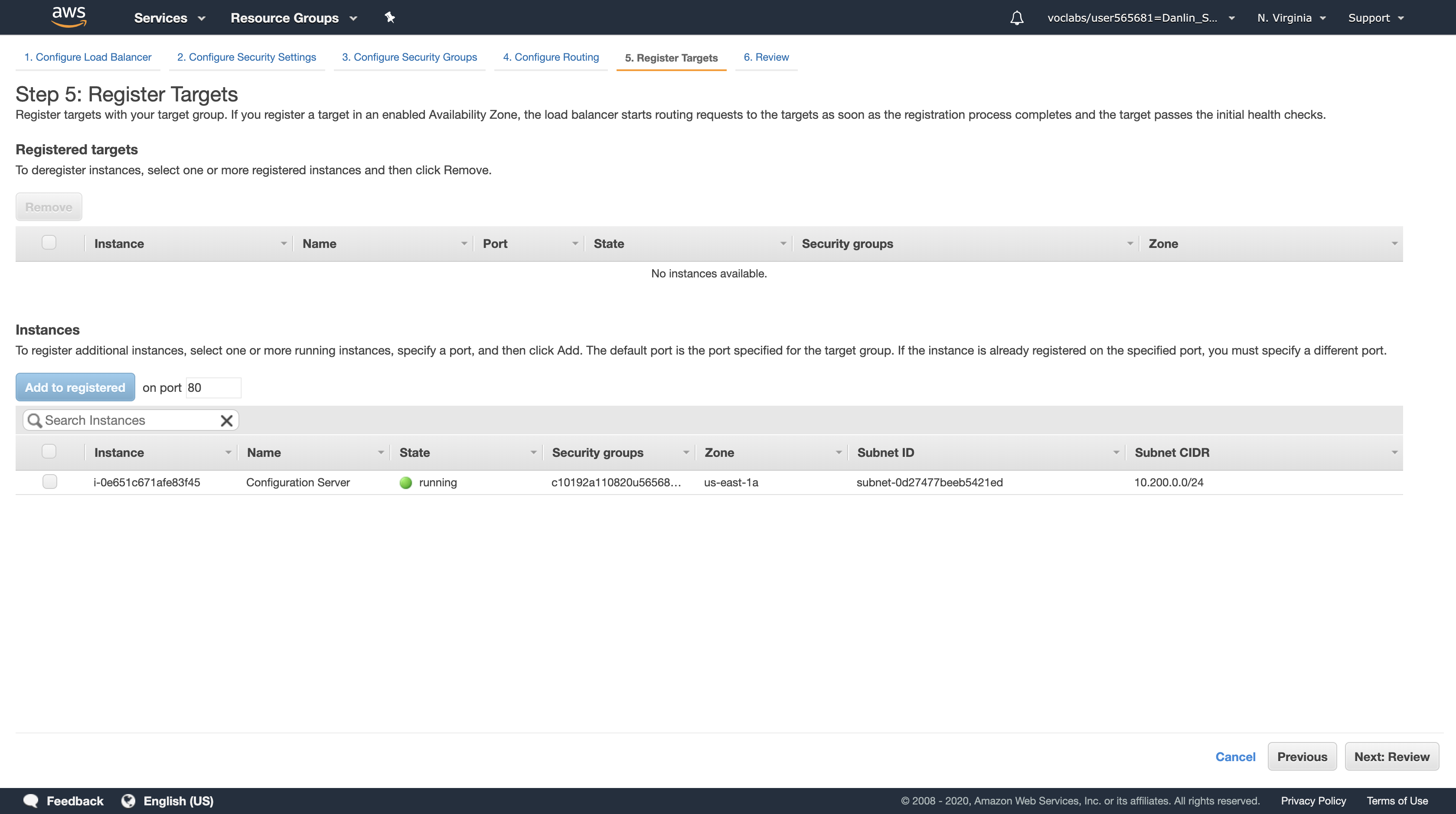The width and height of the screenshot is (1456, 814).
Task: Click the Cancel link
Action: click(x=1235, y=756)
